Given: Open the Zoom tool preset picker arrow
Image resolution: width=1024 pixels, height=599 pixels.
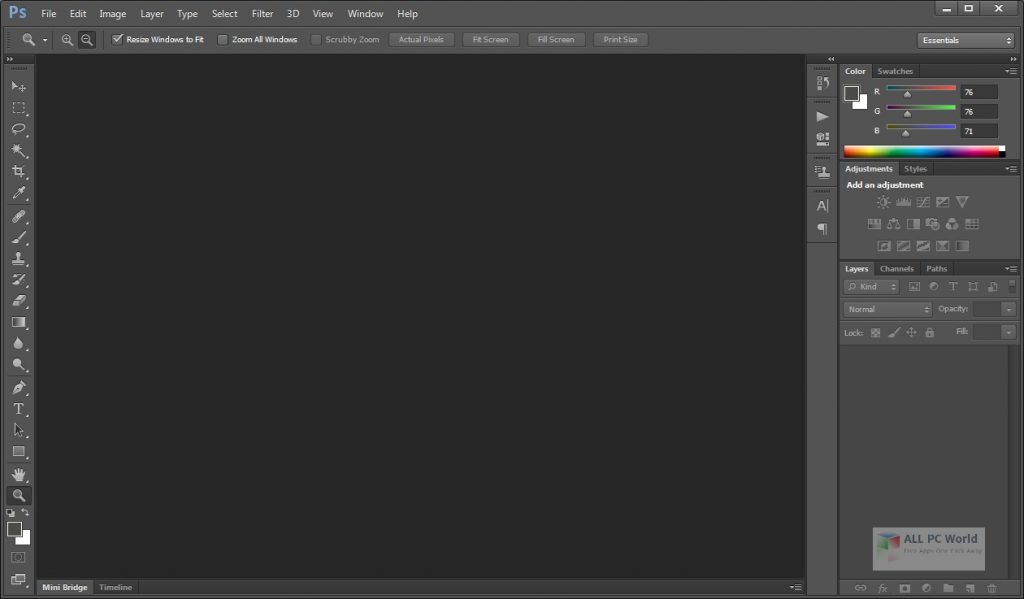Looking at the screenshot, I should pyautogui.click(x=45, y=40).
